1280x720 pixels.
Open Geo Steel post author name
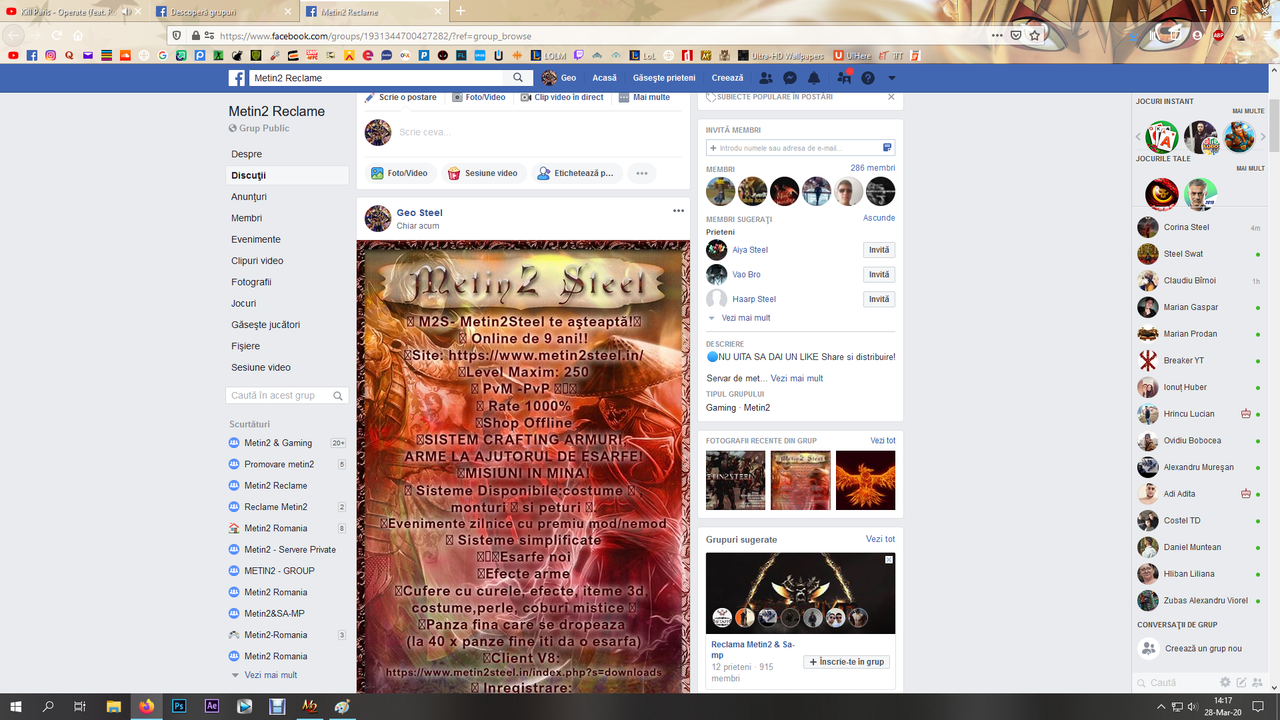(x=419, y=212)
